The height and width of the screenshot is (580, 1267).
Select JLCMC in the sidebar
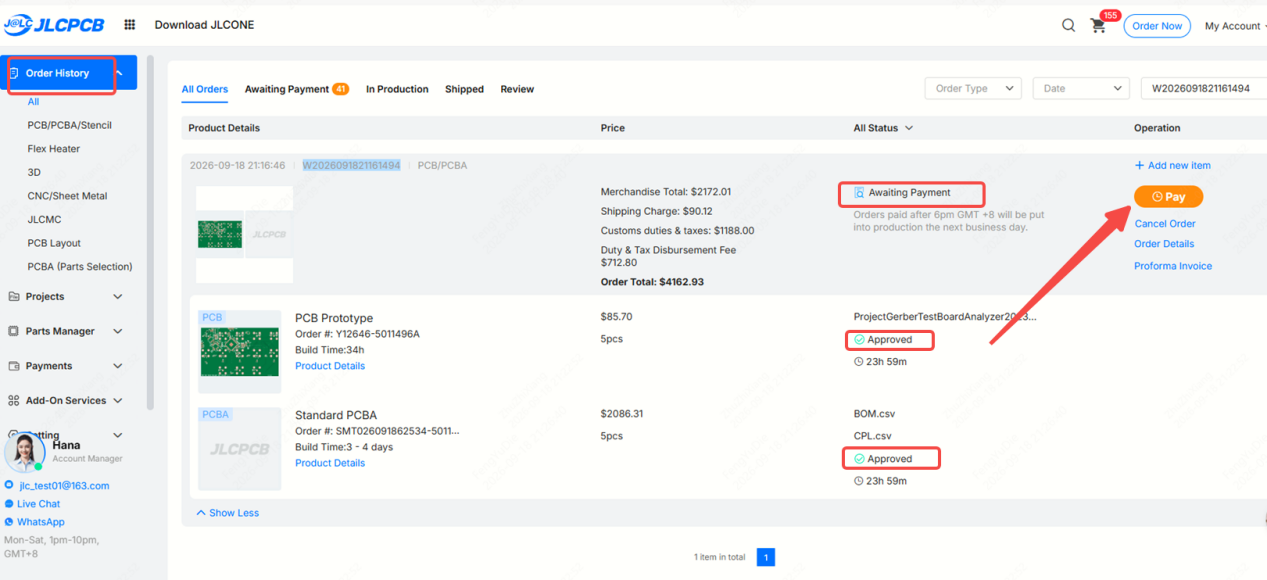(44, 219)
